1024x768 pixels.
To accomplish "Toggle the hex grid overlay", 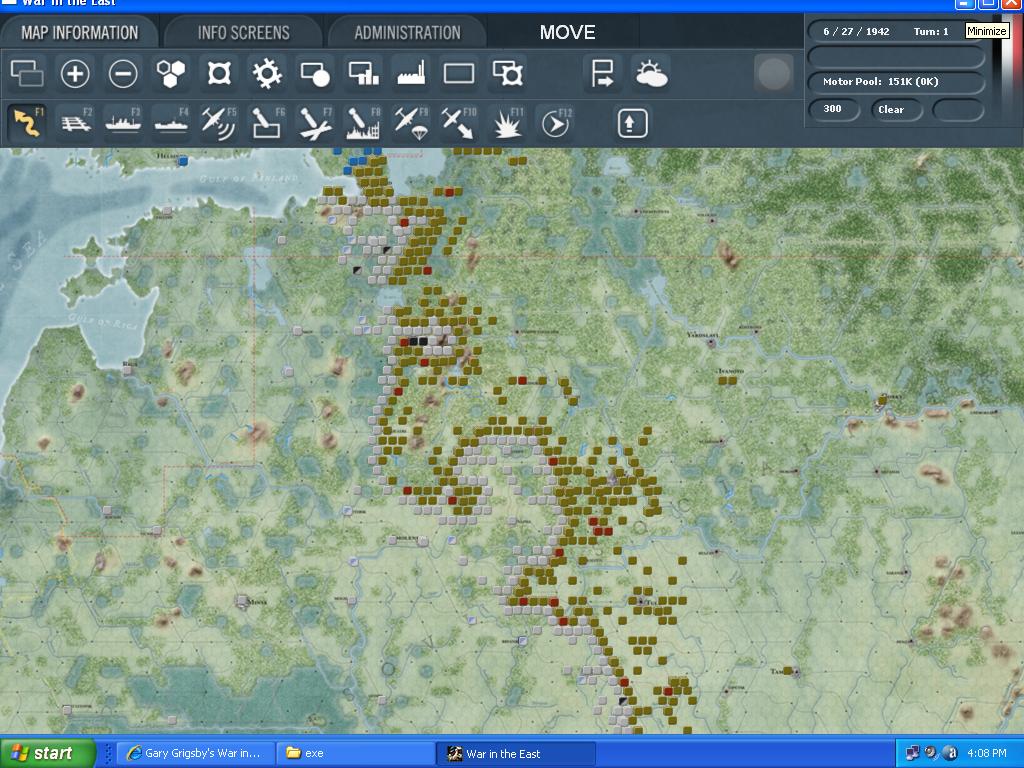I will point(171,73).
